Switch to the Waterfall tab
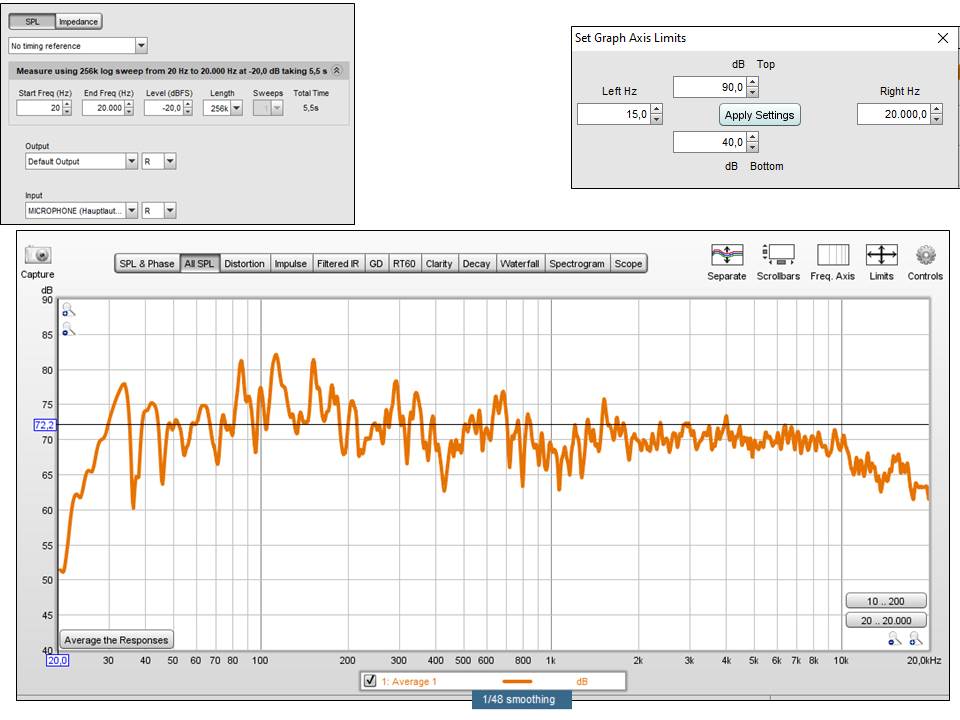The image size is (960, 720). point(519,263)
